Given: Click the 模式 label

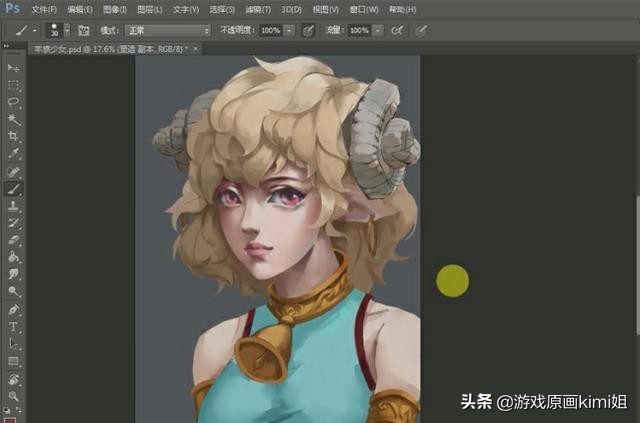Looking at the screenshot, I should tap(109, 31).
